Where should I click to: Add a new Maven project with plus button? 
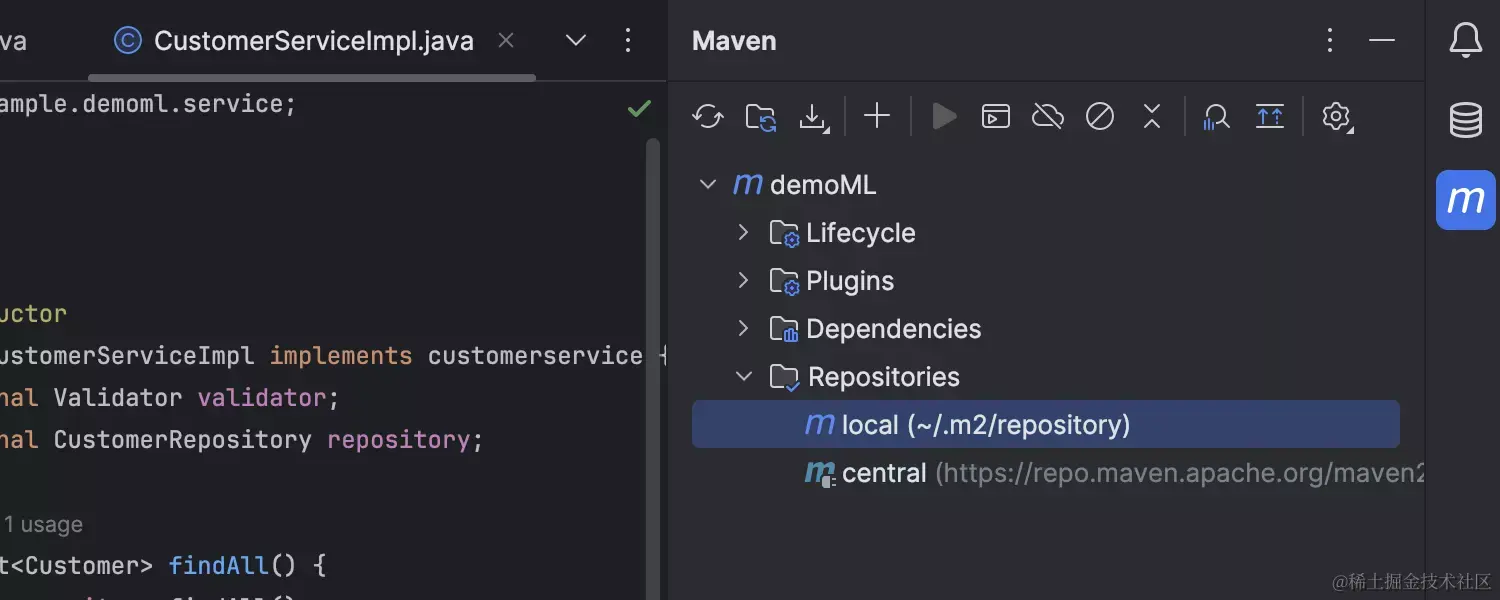[876, 116]
